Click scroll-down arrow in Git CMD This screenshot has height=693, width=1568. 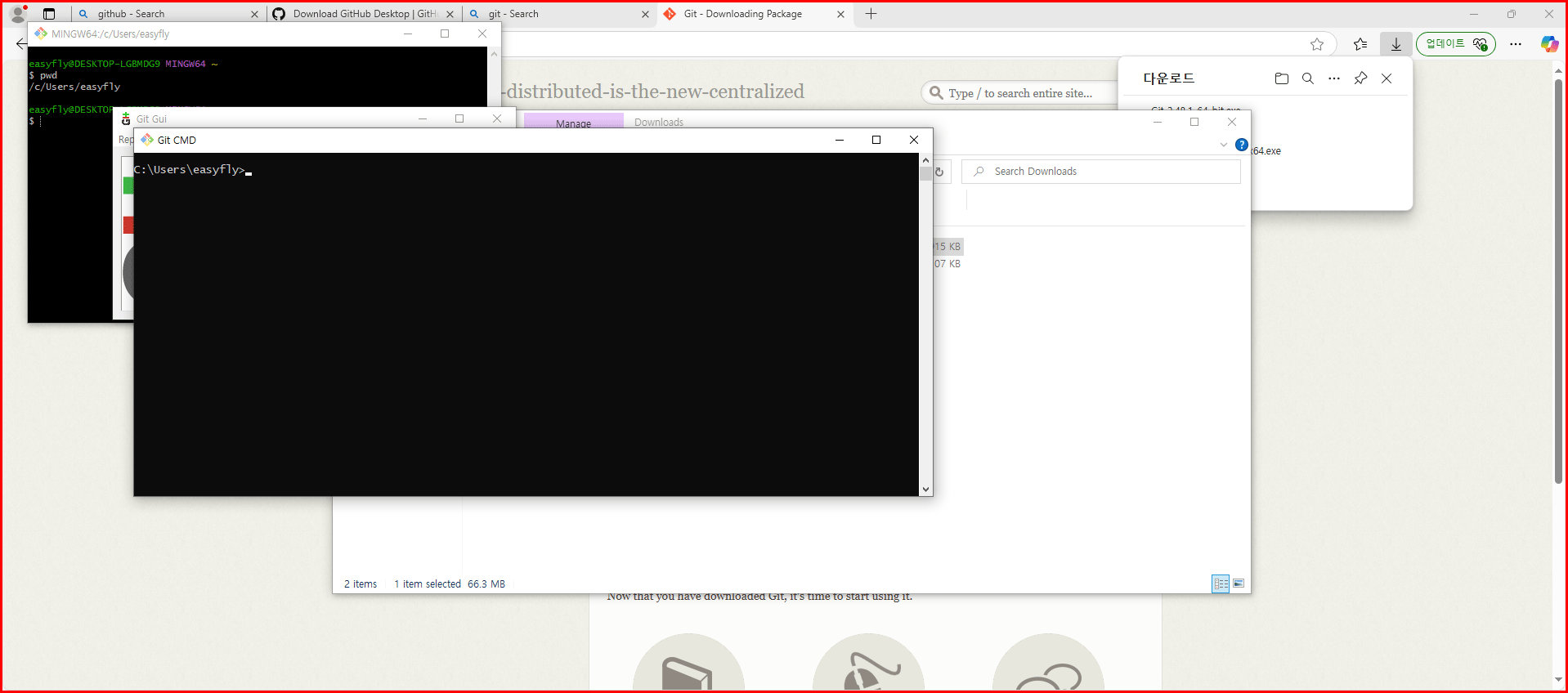(x=925, y=490)
